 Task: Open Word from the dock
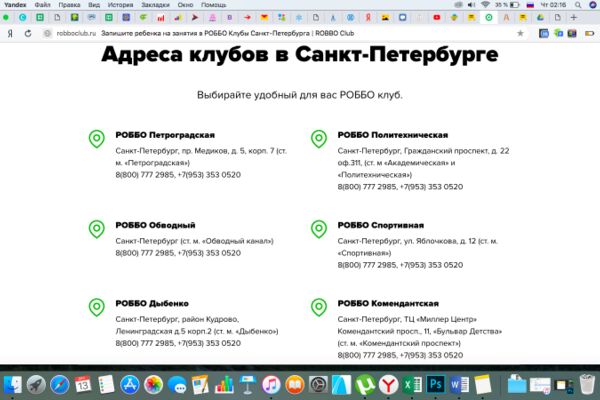point(459,384)
